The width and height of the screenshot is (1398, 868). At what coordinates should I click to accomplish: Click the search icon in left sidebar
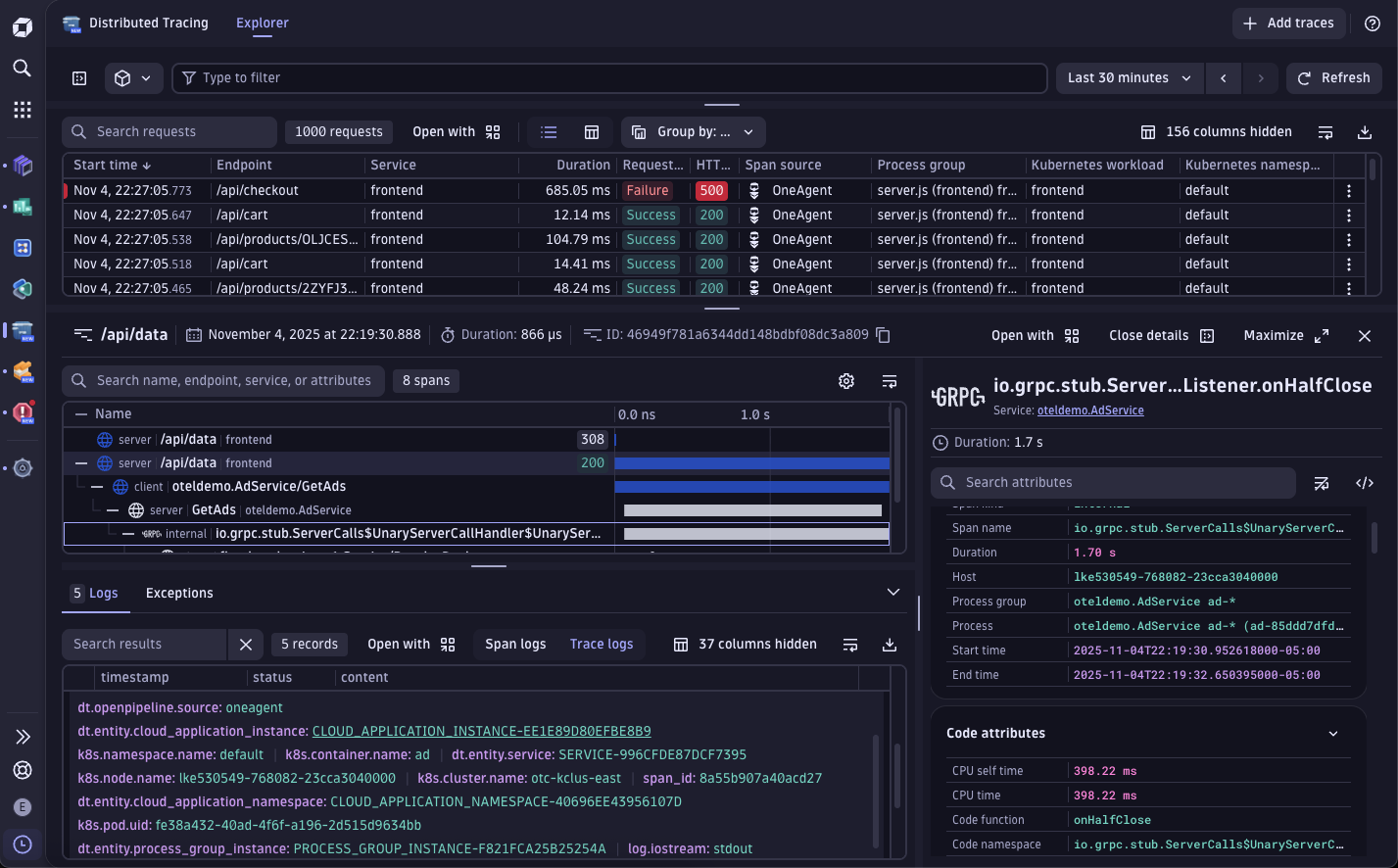click(x=22, y=68)
